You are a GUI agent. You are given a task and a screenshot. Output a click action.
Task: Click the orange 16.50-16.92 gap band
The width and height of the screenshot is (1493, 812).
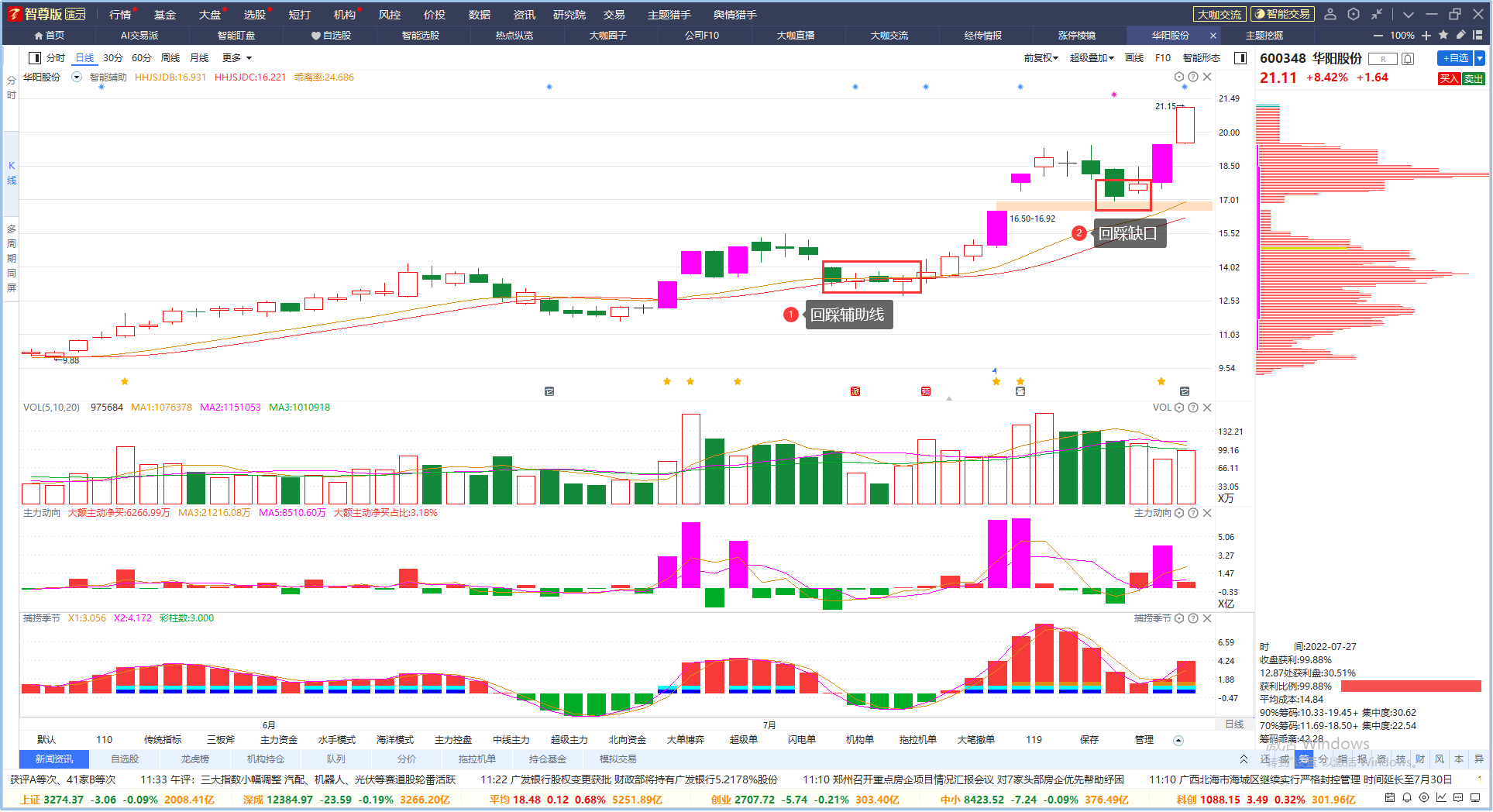pyautogui.click(x=1104, y=205)
